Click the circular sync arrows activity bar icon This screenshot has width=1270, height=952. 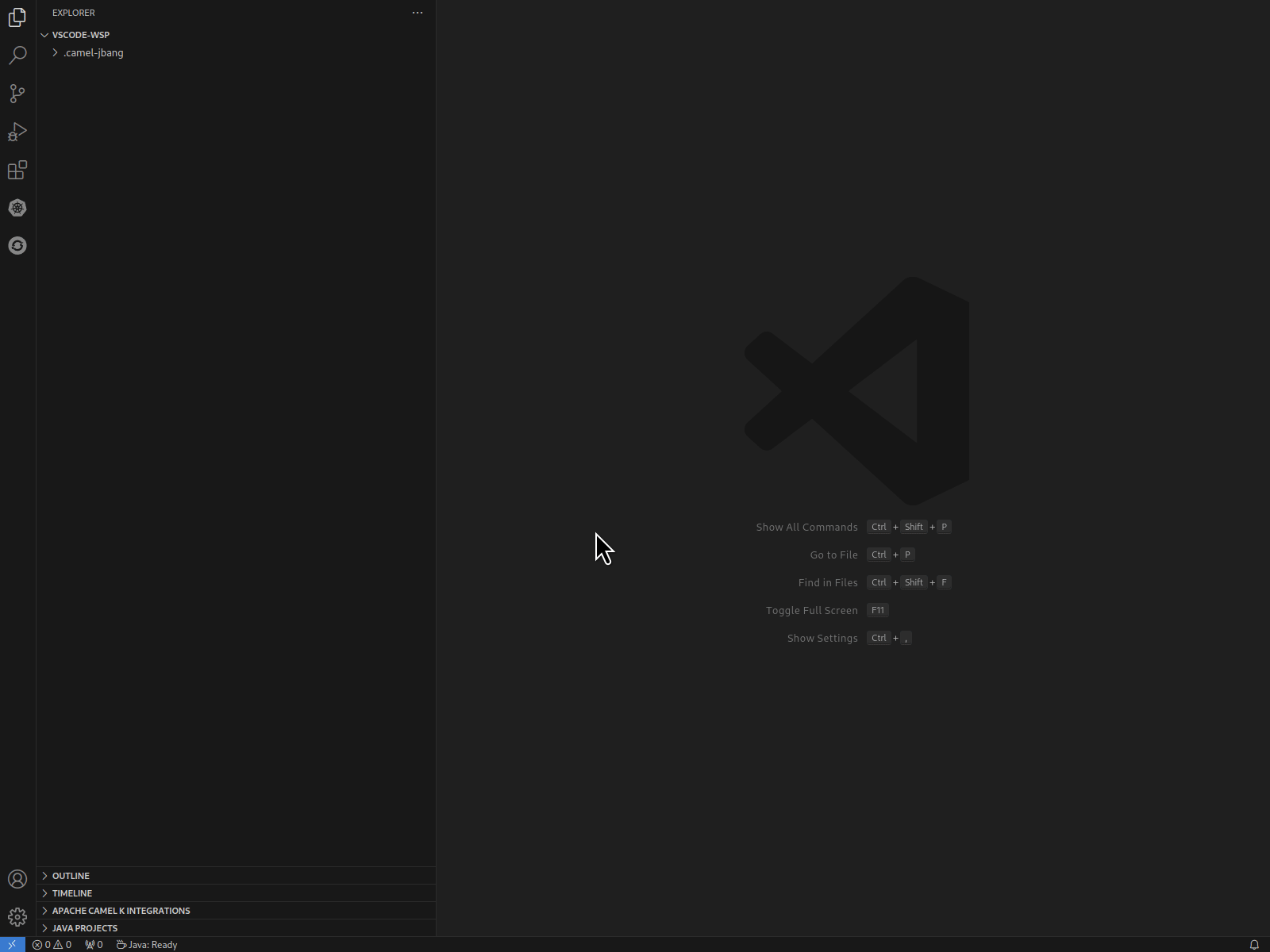[x=17, y=246]
